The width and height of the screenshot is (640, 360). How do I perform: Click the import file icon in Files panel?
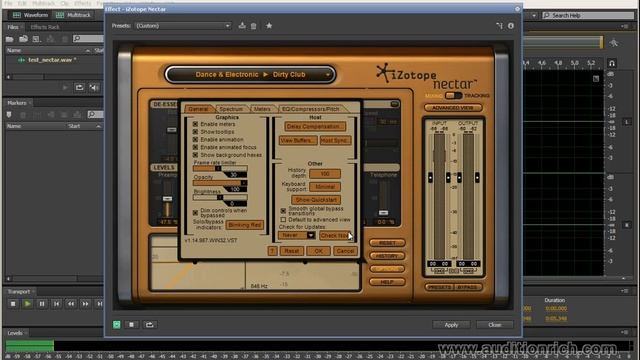click(23, 39)
